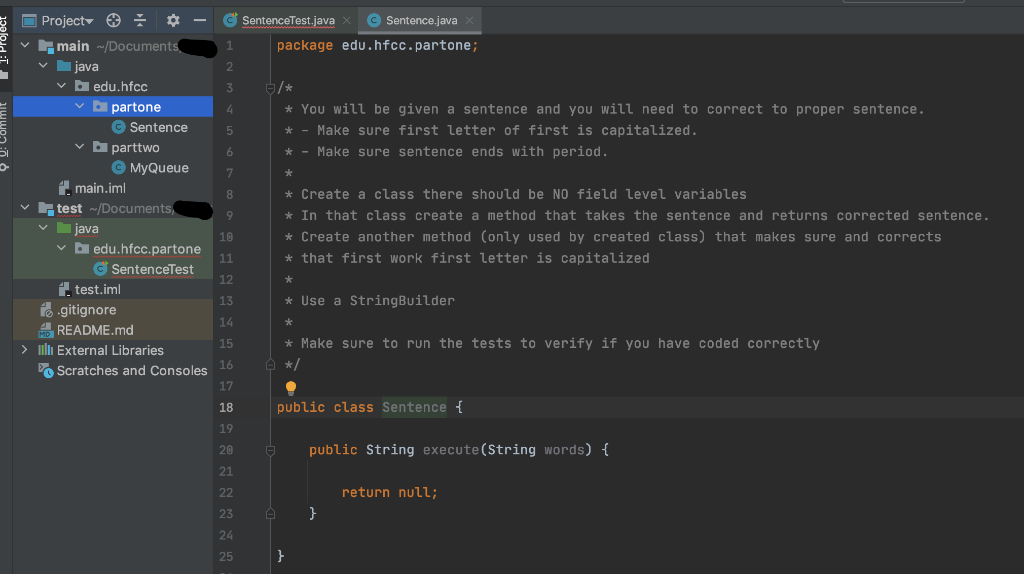
Task: Open the 1: Project side tool window tab
Action: pyautogui.click(x=4, y=47)
